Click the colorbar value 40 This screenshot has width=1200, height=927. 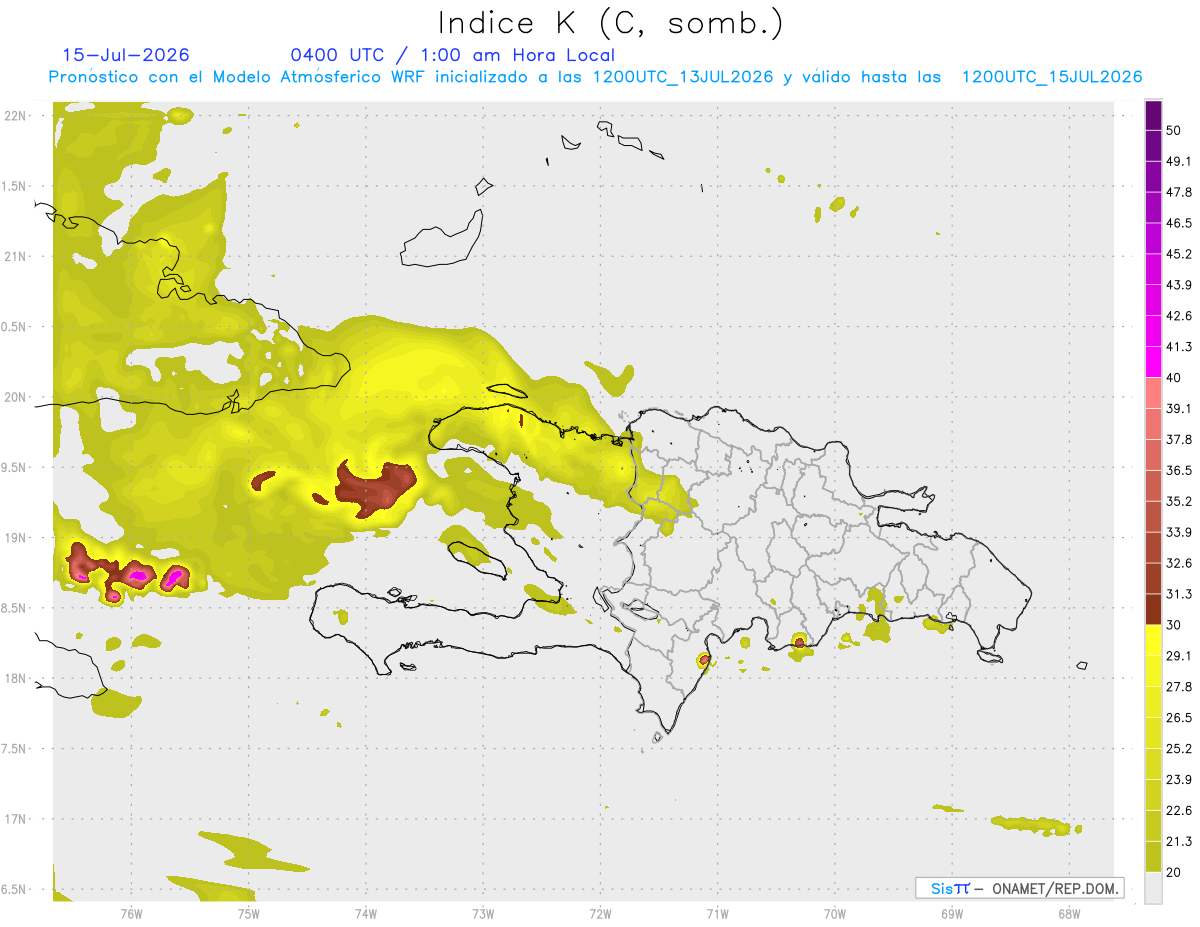tap(1174, 378)
